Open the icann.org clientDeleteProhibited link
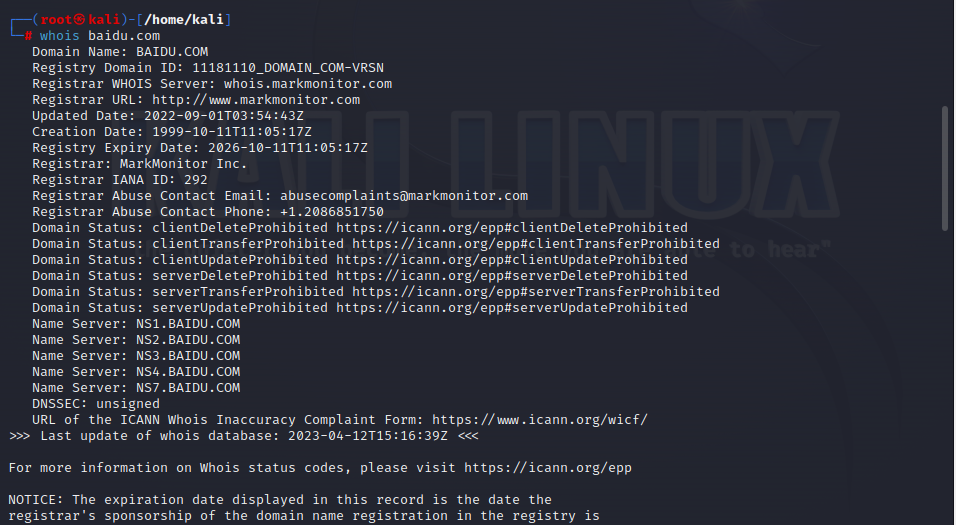 pyautogui.click(x=511, y=228)
